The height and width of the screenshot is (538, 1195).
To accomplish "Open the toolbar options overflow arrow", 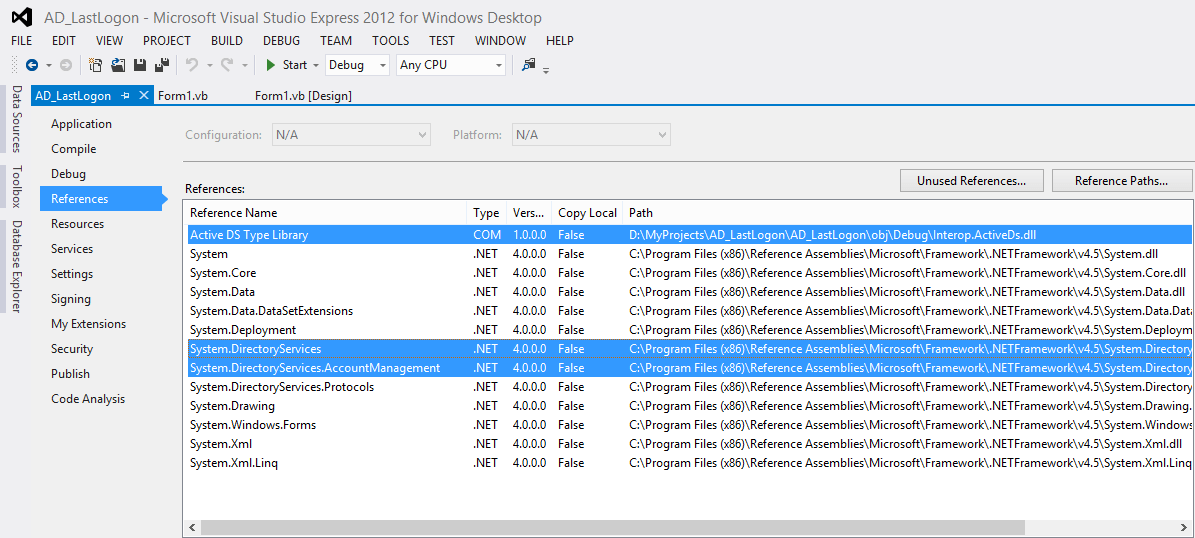I will 546,69.
